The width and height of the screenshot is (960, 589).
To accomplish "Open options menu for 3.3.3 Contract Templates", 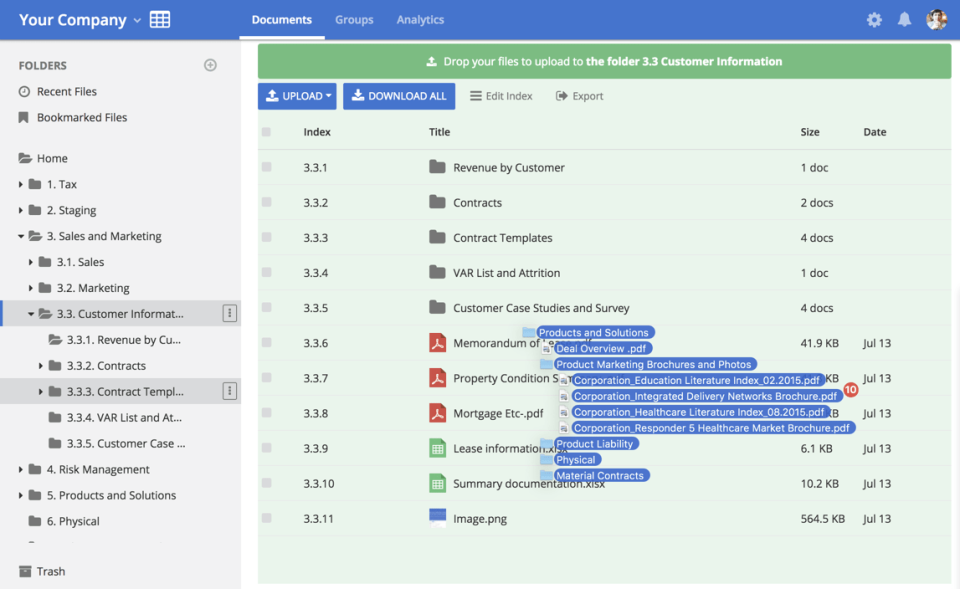I will (x=230, y=391).
